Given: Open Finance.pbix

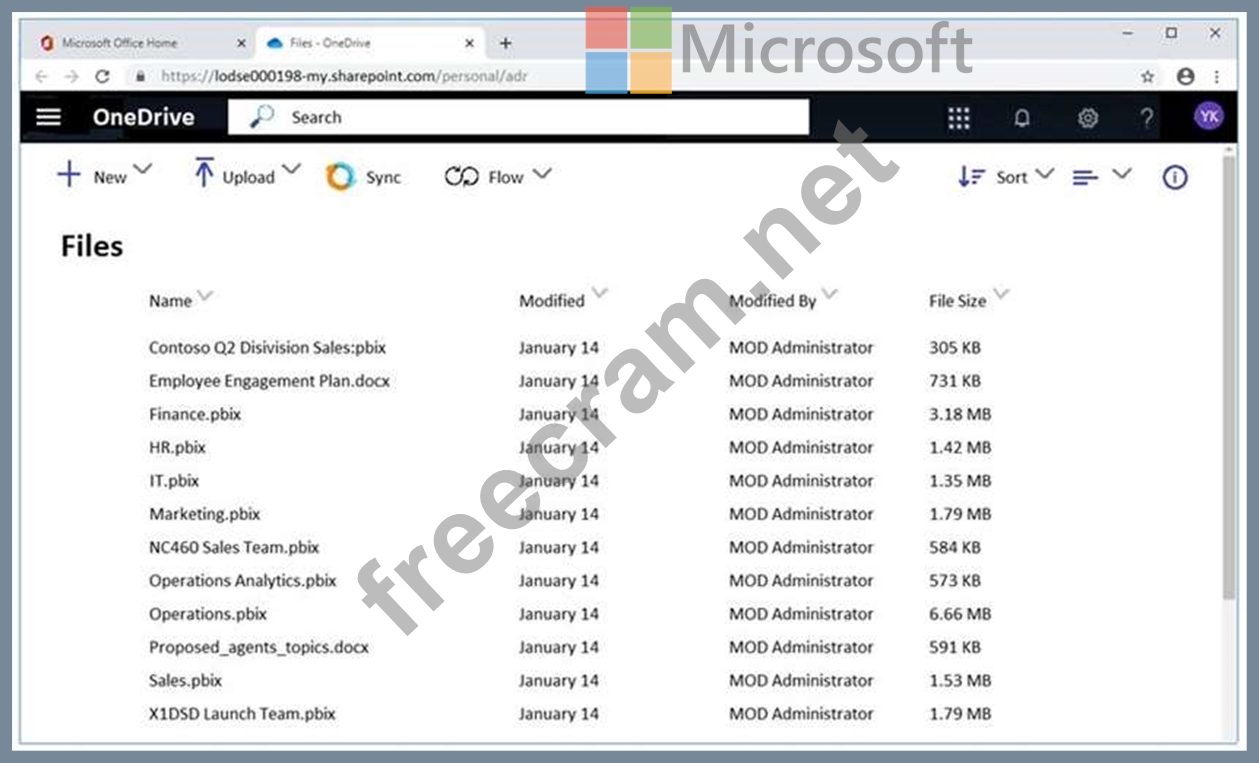Looking at the screenshot, I should 195,414.
